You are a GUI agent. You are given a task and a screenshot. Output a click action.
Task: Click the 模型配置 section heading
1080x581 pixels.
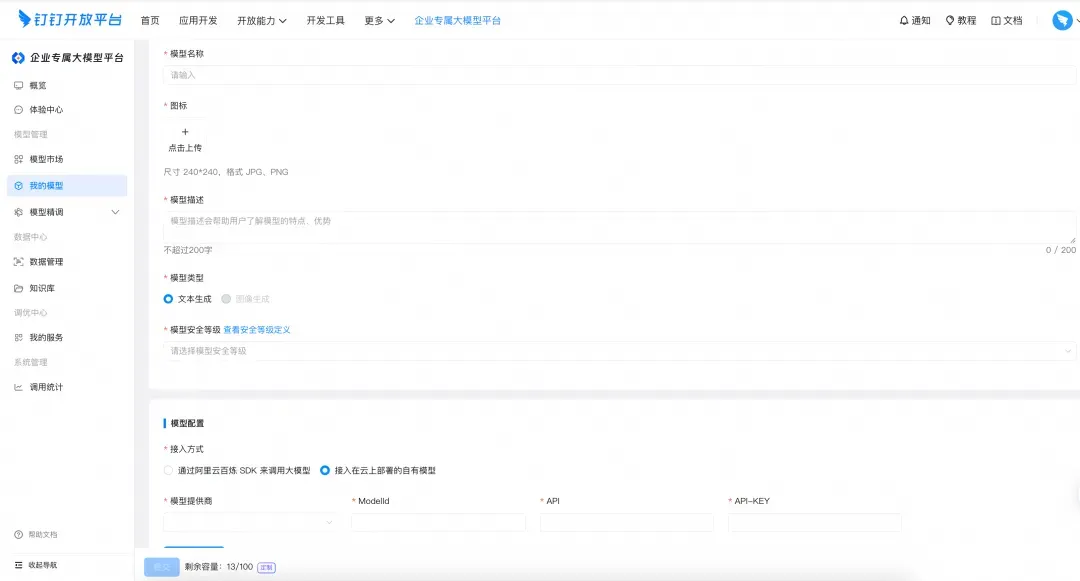pyautogui.click(x=187, y=423)
